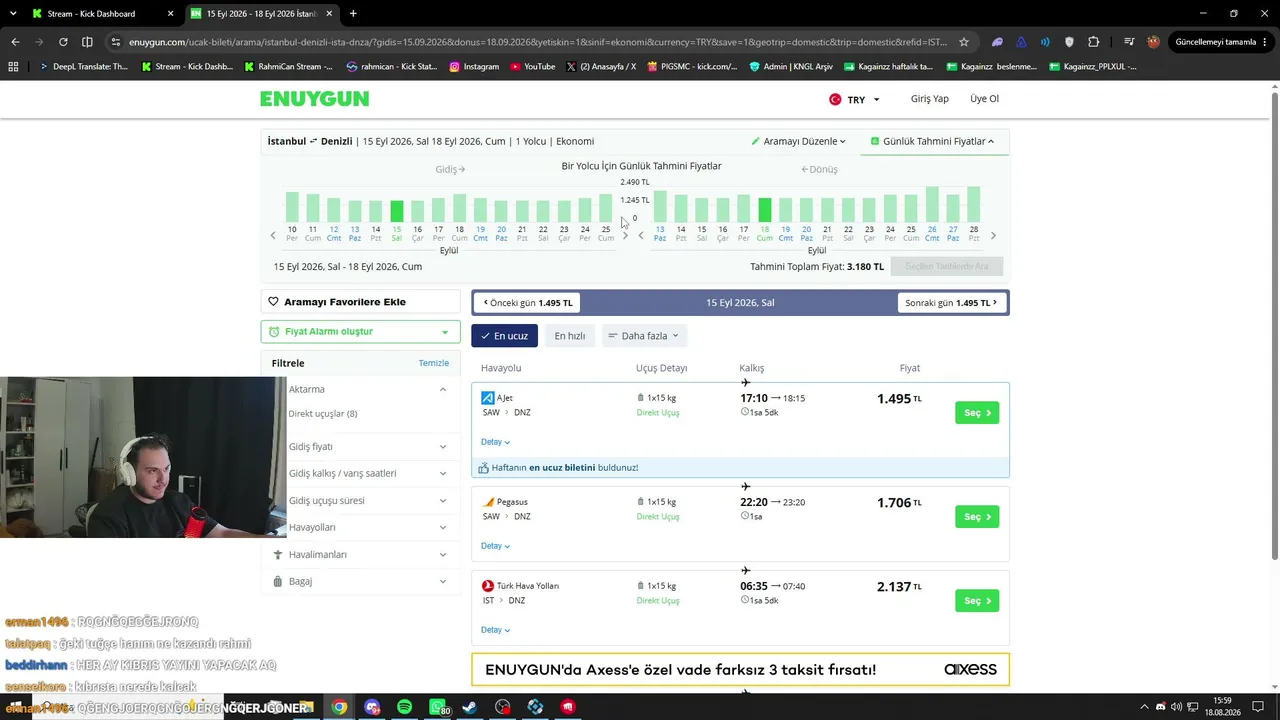Open Spotify from the taskbar
The width and height of the screenshot is (1280, 720).
404,707
